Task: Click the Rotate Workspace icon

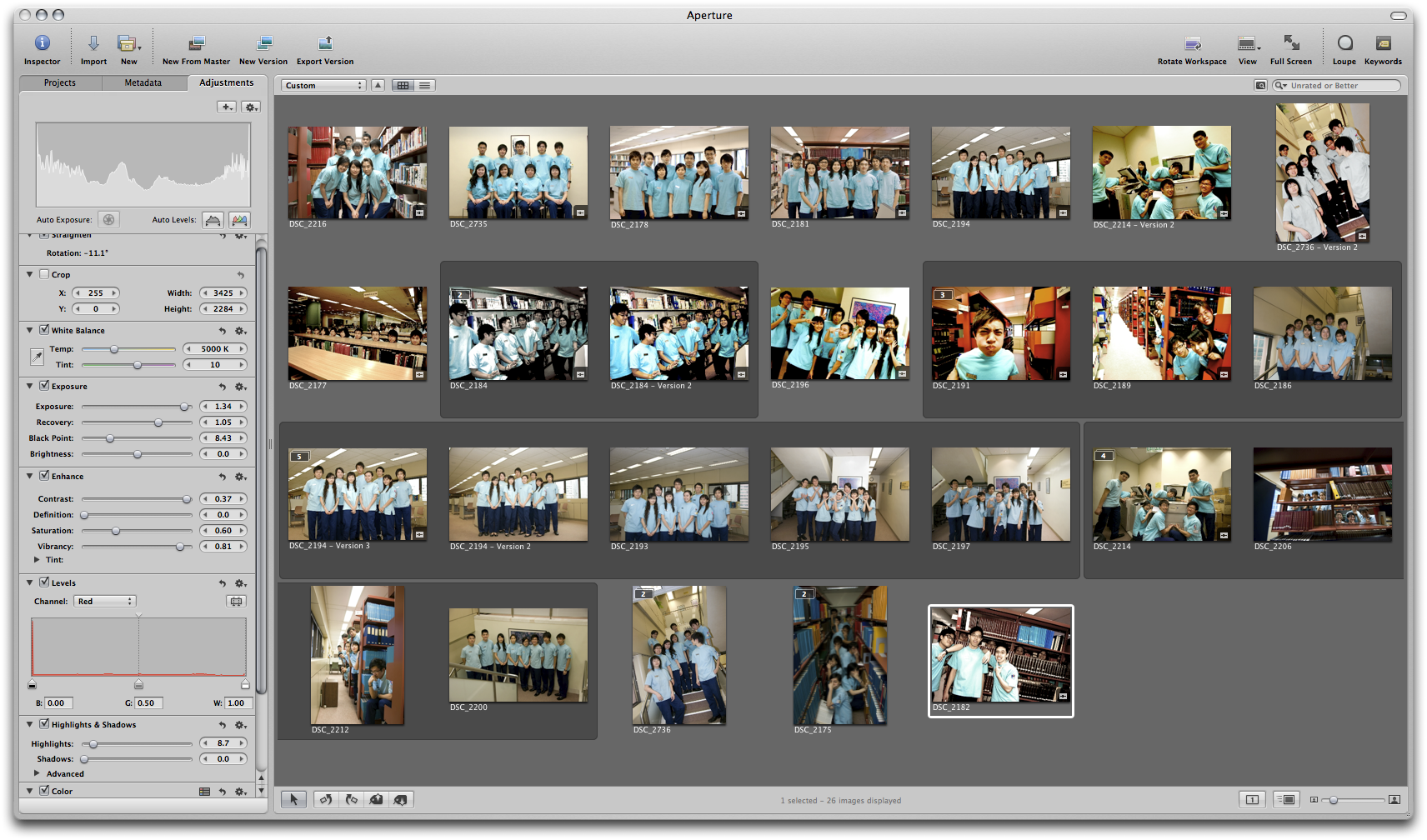Action: (1192, 43)
